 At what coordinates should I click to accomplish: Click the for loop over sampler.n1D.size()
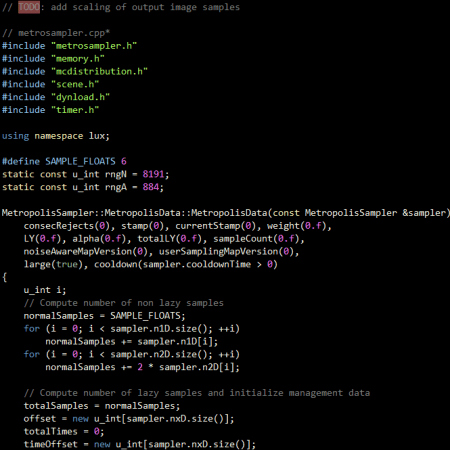pyautogui.click(x=132, y=329)
